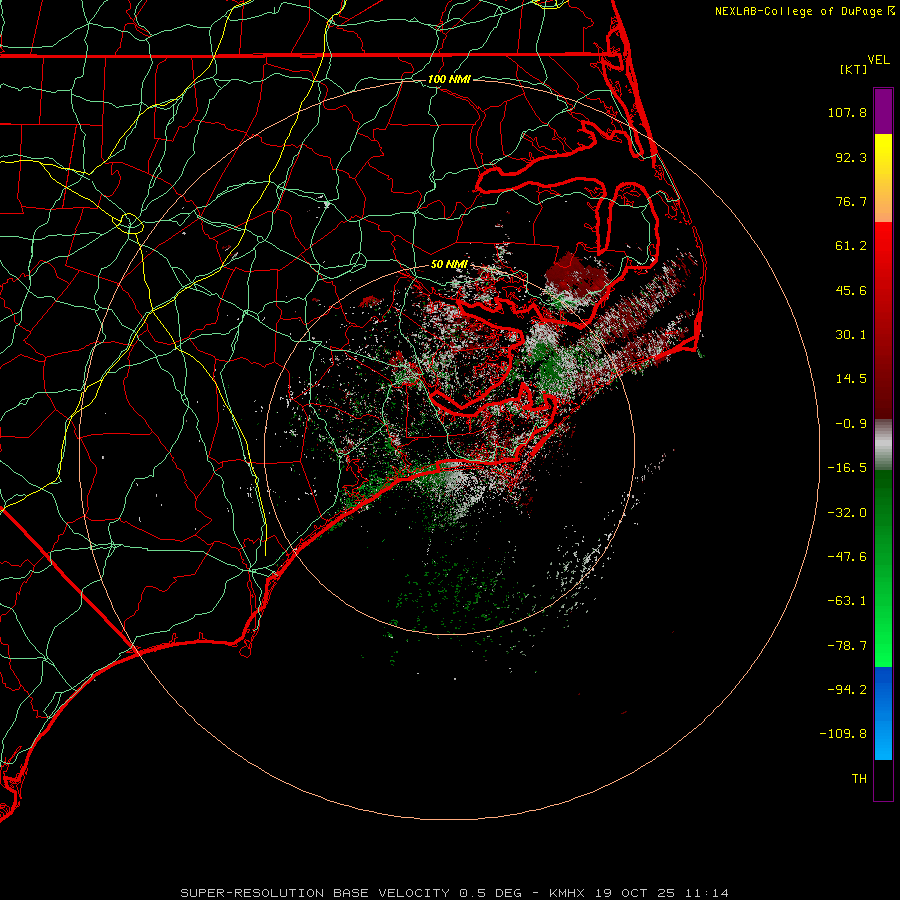Viewport: 900px width, 900px height.
Task: Click the 92.3 velocity scale value
Action: [x=851, y=157]
